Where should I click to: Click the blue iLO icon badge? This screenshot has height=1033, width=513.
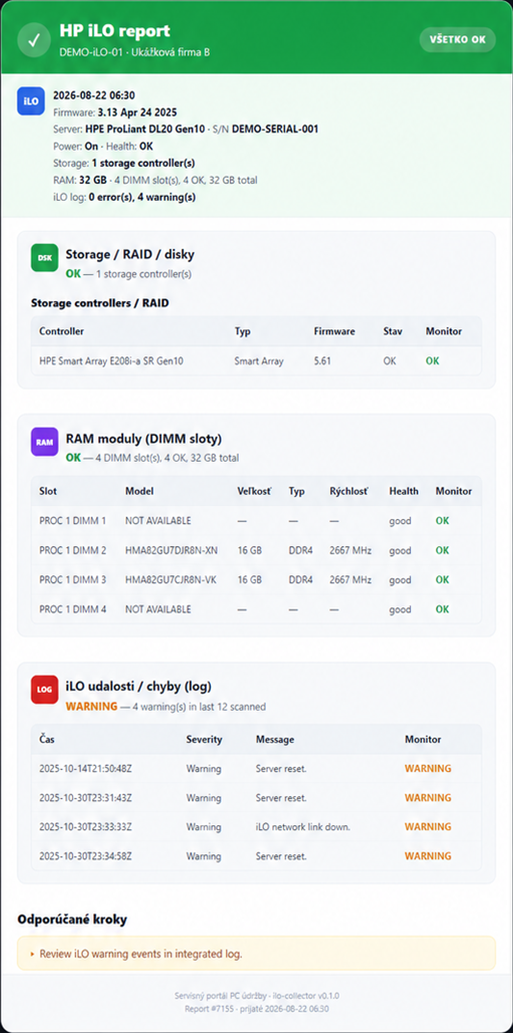(30, 101)
